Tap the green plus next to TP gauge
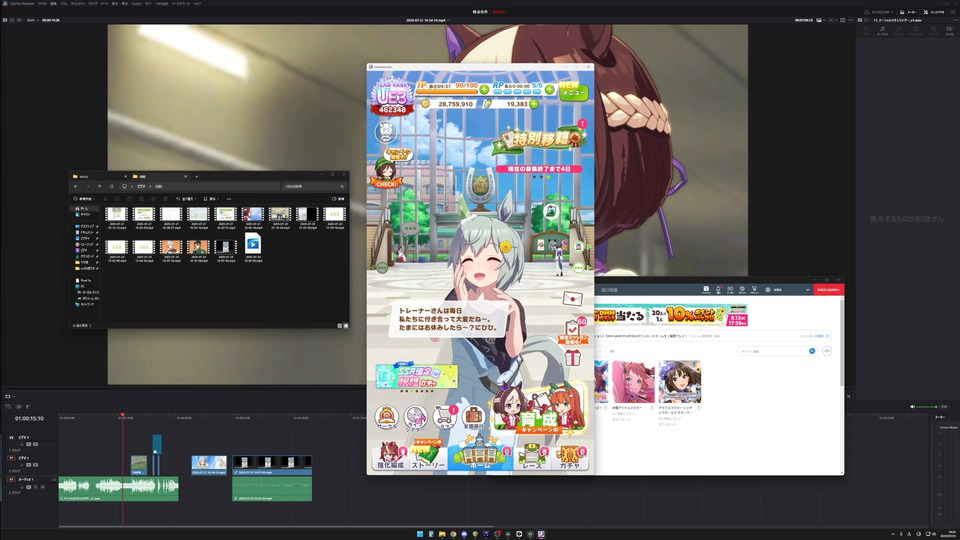The width and height of the screenshot is (960, 540). coord(484,89)
